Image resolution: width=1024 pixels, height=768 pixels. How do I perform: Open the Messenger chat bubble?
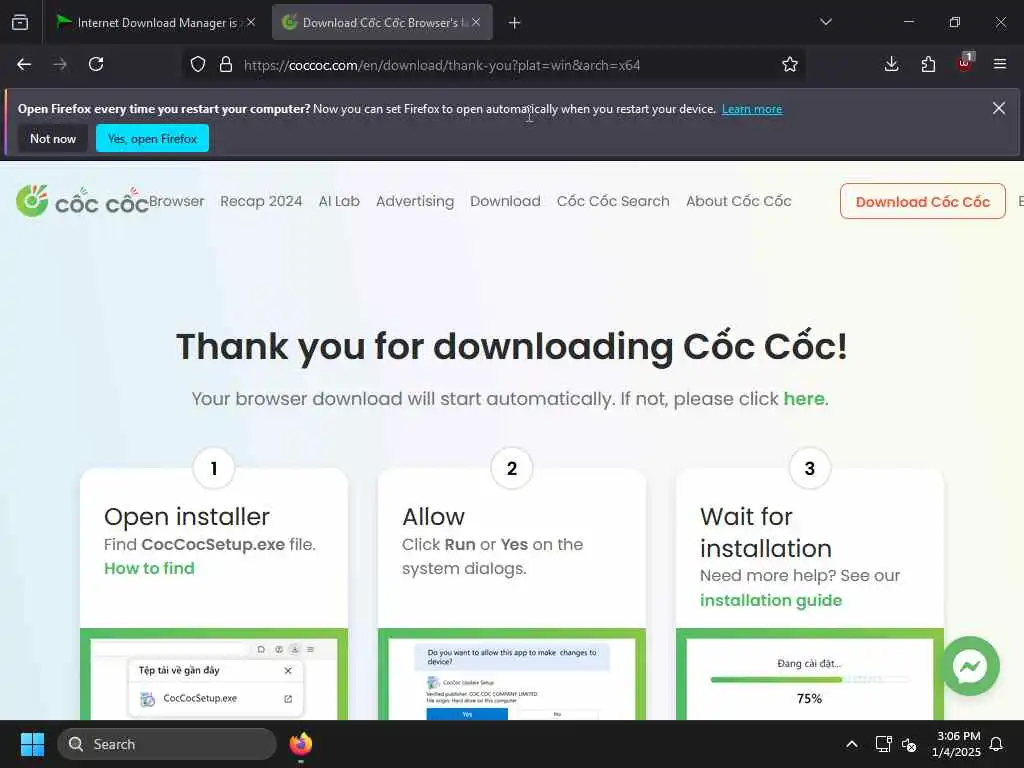click(x=970, y=666)
